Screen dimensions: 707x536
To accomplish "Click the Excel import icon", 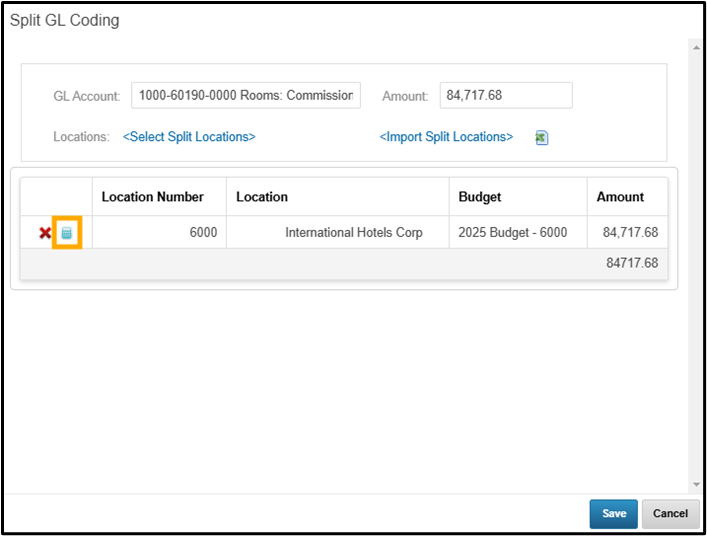I will [541, 138].
